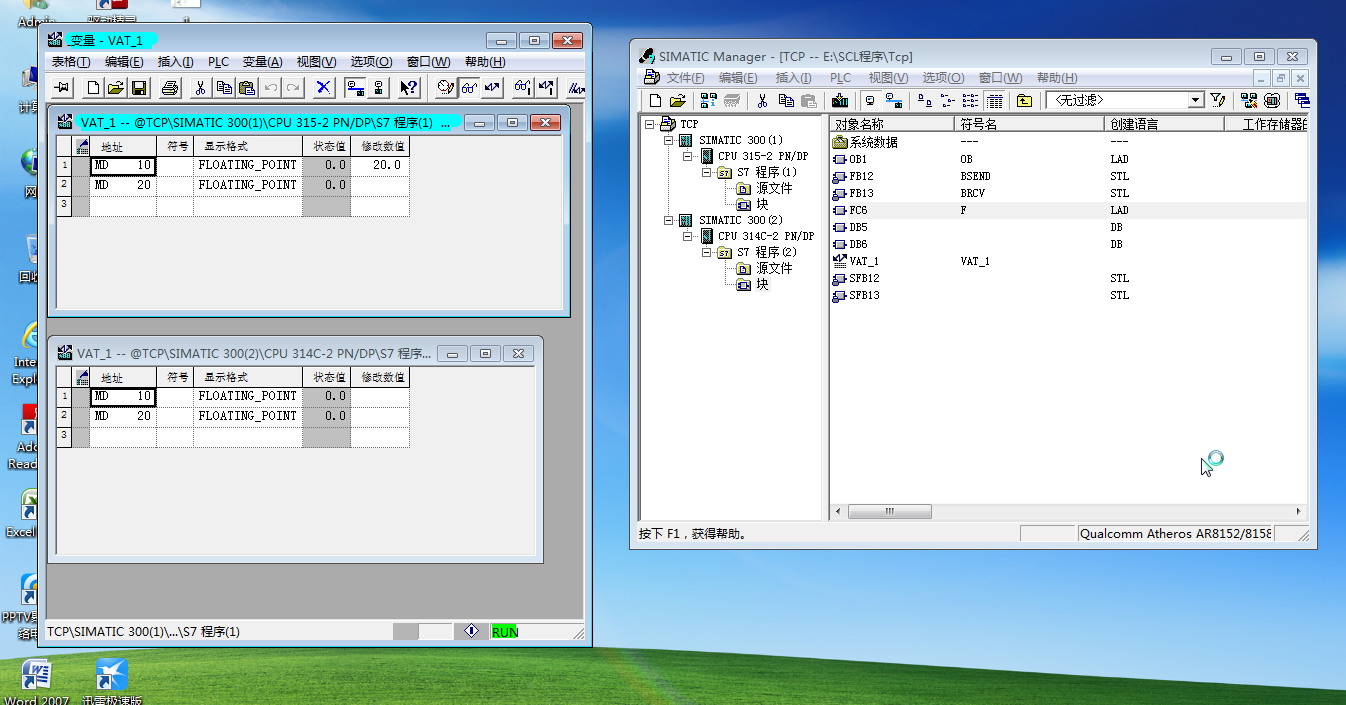Open PLC menu in VAT window

218,62
